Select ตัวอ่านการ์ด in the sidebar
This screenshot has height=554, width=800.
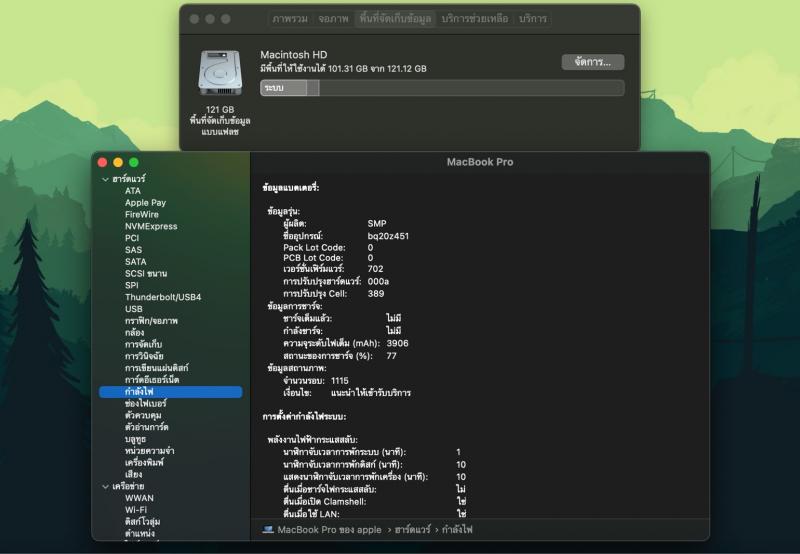click(146, 426)
